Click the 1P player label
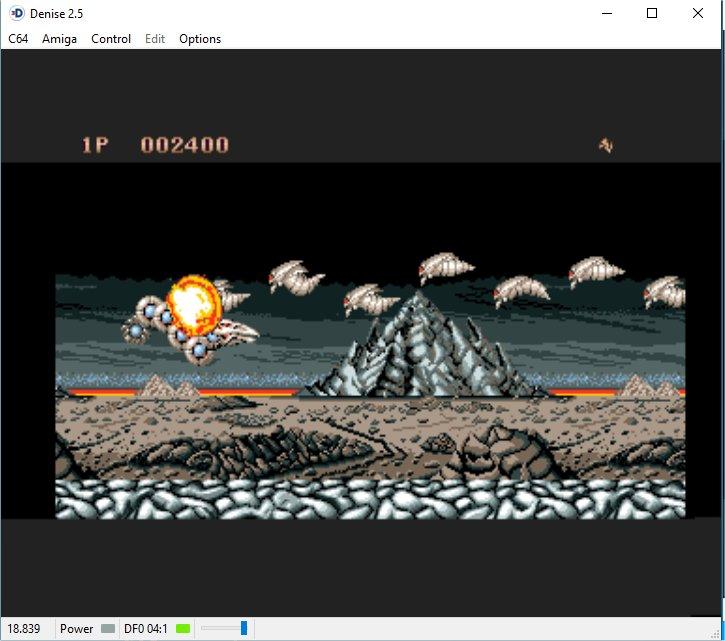The height and width of the screenshot is (641, 725). pyautogui.click(x=95, y=145)
